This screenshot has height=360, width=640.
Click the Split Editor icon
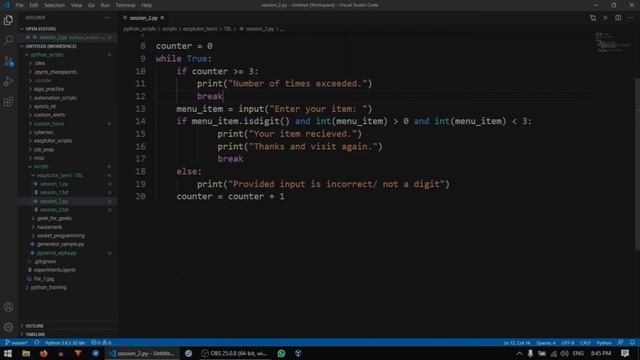pos(618,18)
